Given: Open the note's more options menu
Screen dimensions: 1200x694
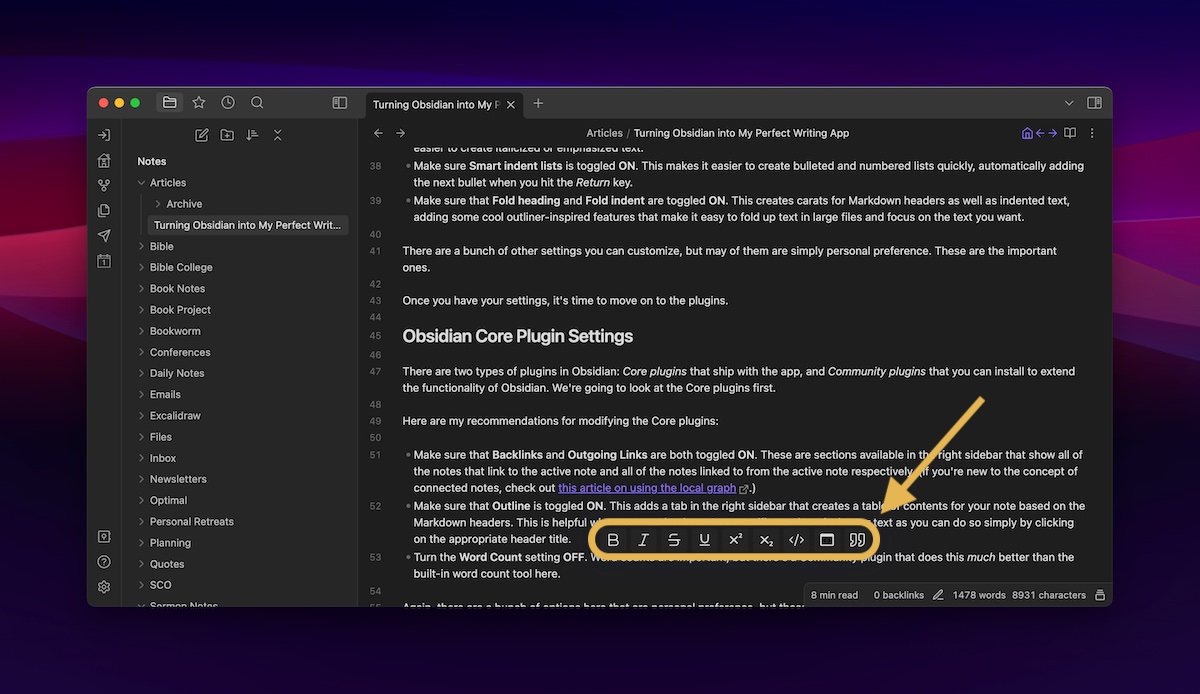Looking at the screenshot, I should 1092,133.
